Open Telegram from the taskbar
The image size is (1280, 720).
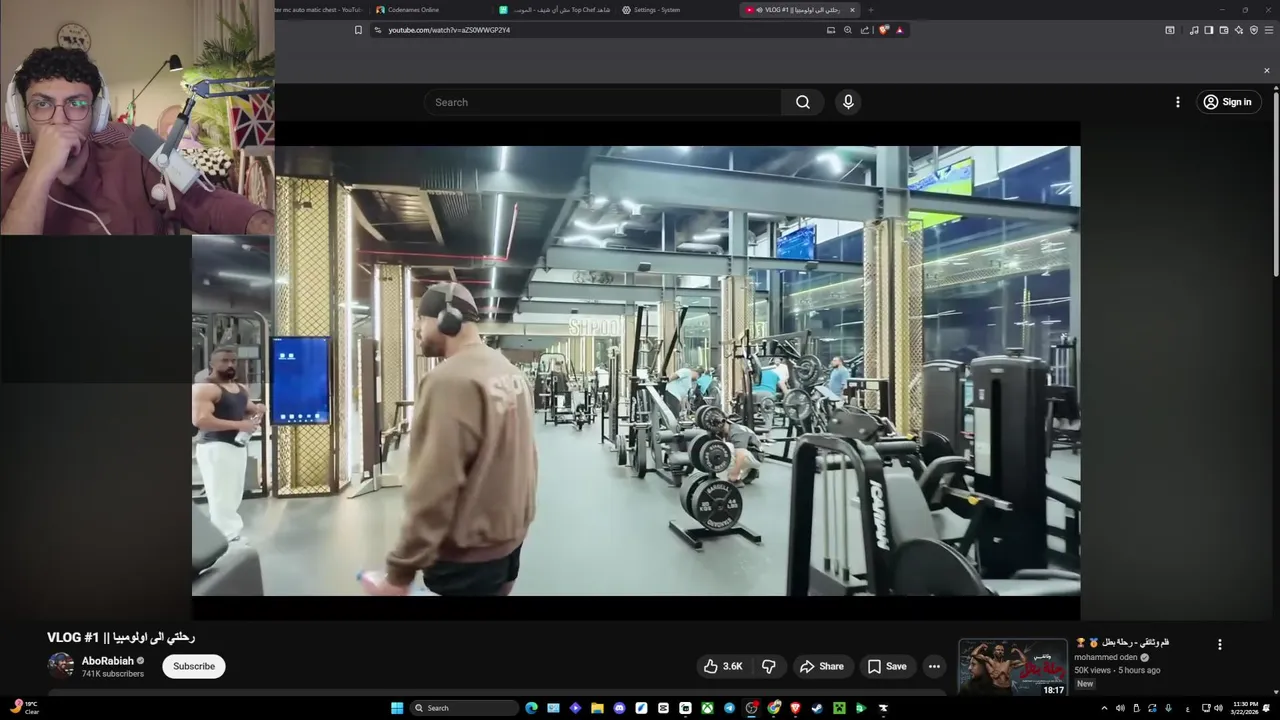click(729, 708)
